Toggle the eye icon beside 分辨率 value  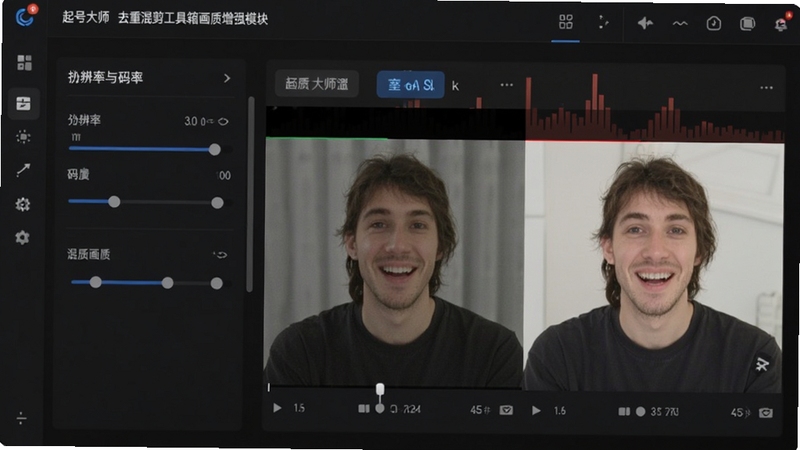pos(223,121)
